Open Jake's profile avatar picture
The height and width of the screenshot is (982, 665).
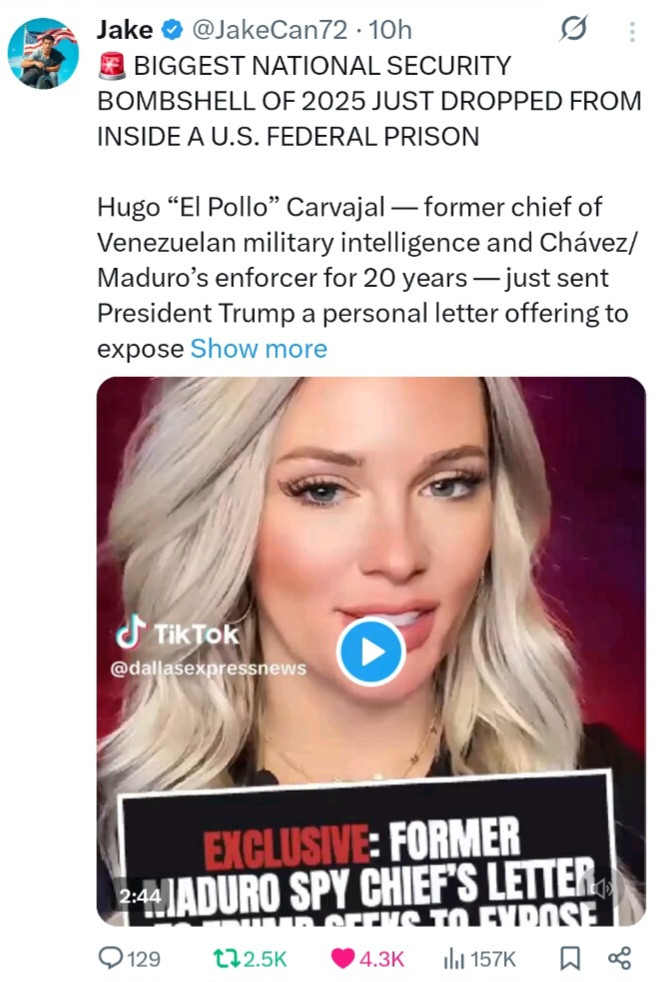pyautogui.click(x=43, y=53)
